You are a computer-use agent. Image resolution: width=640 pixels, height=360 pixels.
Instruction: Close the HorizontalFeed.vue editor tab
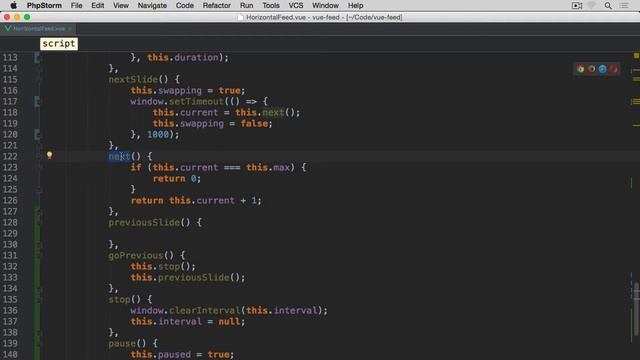[x=70, y=29]
